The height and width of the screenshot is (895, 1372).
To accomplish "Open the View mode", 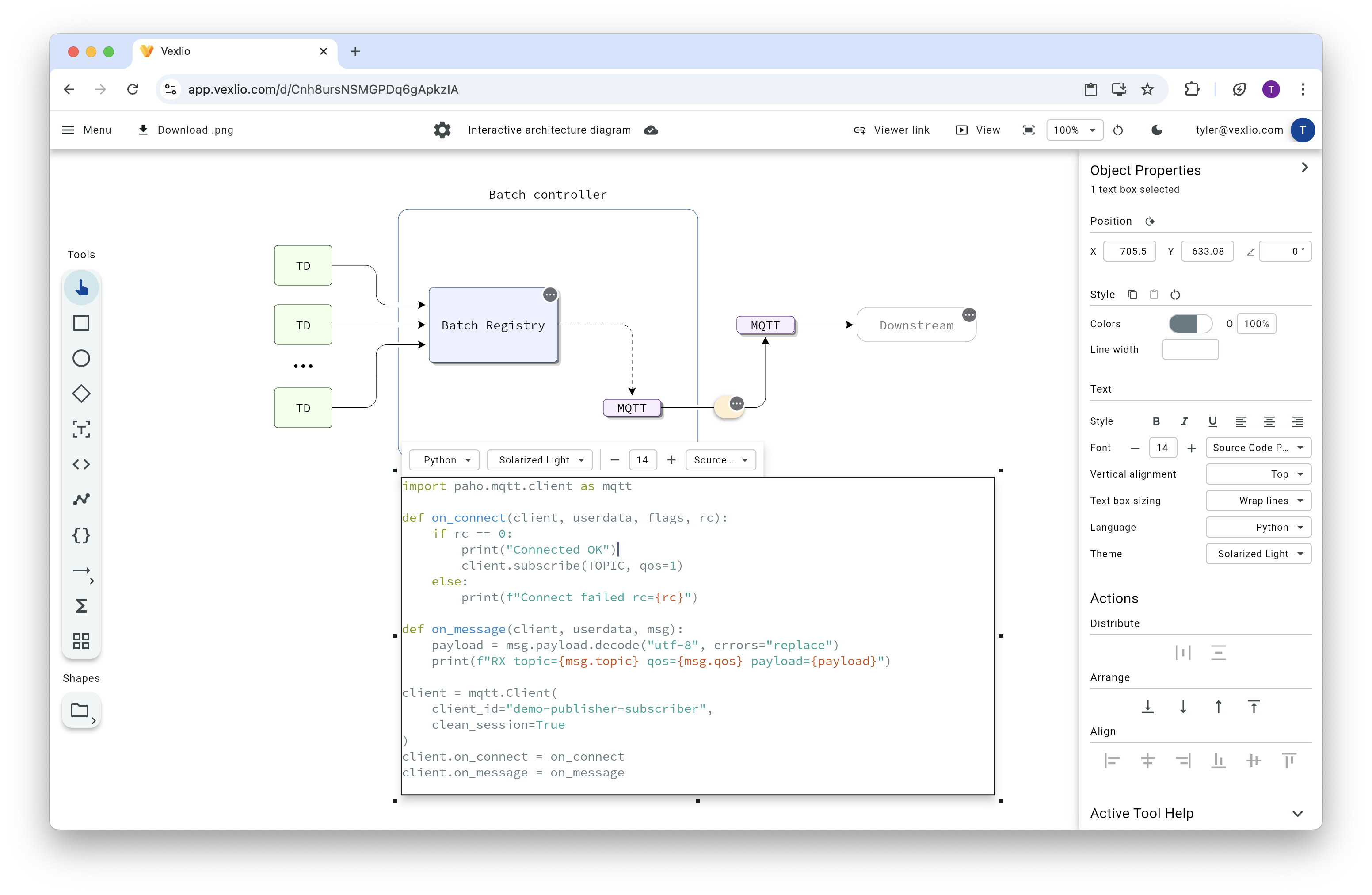I will [x=978, y=130].
